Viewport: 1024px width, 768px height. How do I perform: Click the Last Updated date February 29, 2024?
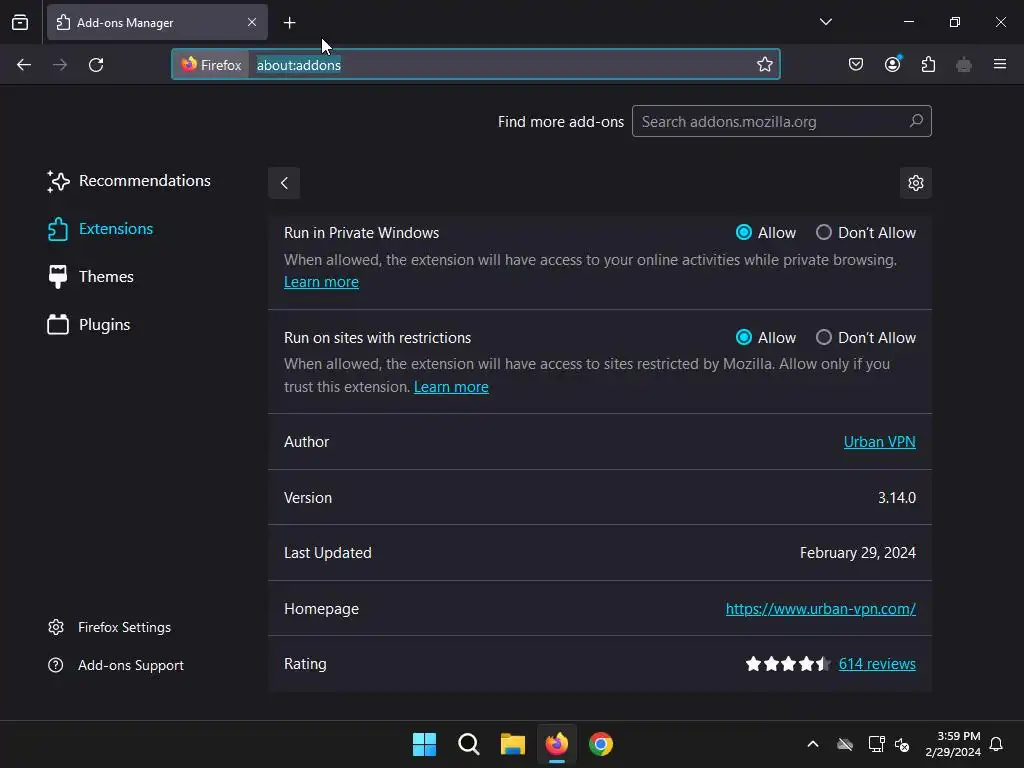(857, 553)
